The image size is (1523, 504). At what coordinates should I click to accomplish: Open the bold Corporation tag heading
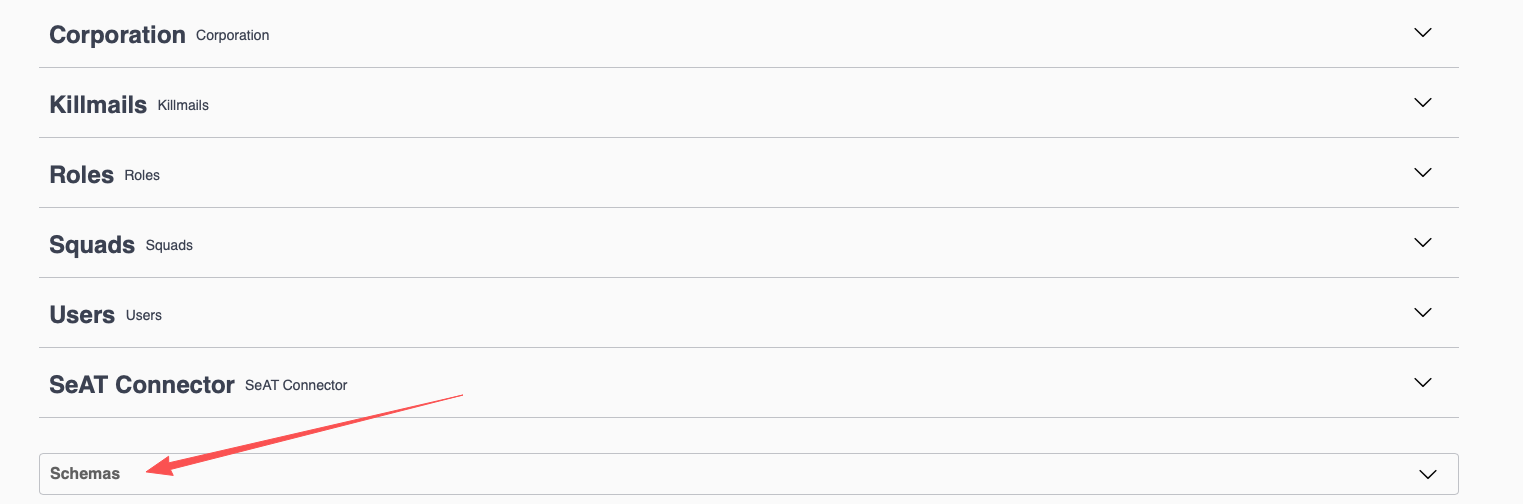tap(117, 35)
